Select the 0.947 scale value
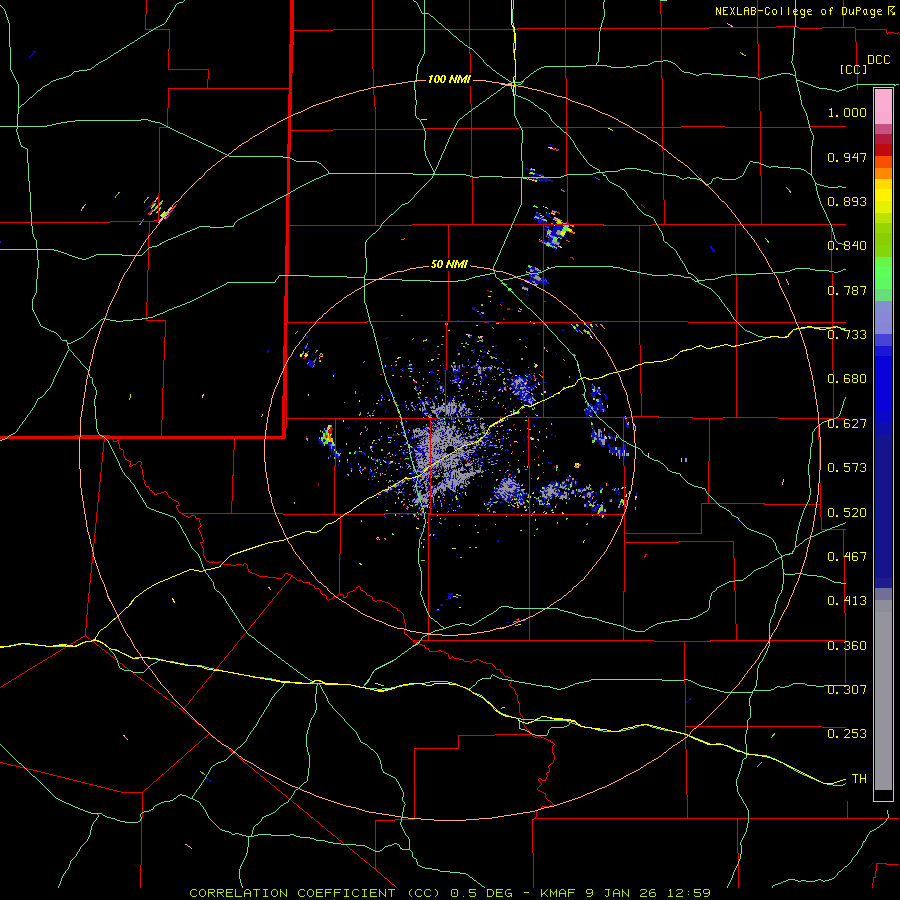This screenshot has width=900, height=900. pos(847,157)
